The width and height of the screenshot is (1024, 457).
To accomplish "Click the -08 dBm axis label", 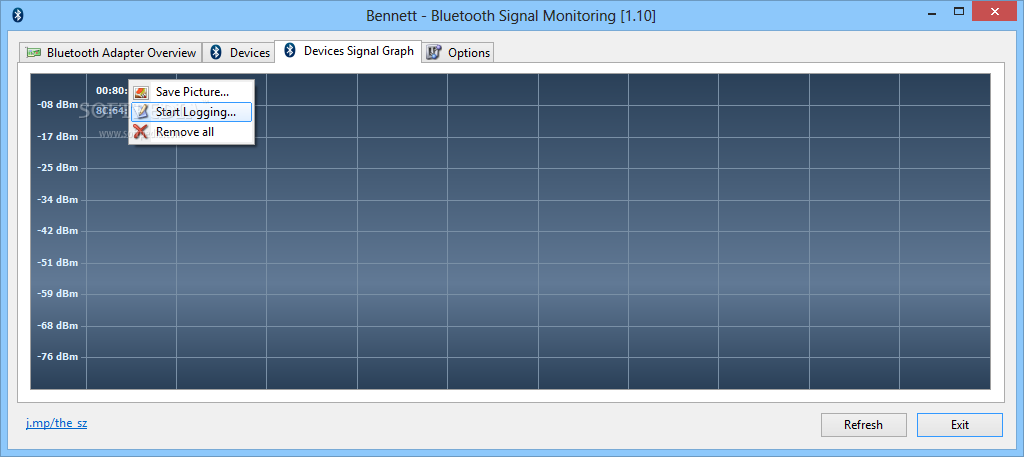I will (57, 105).
